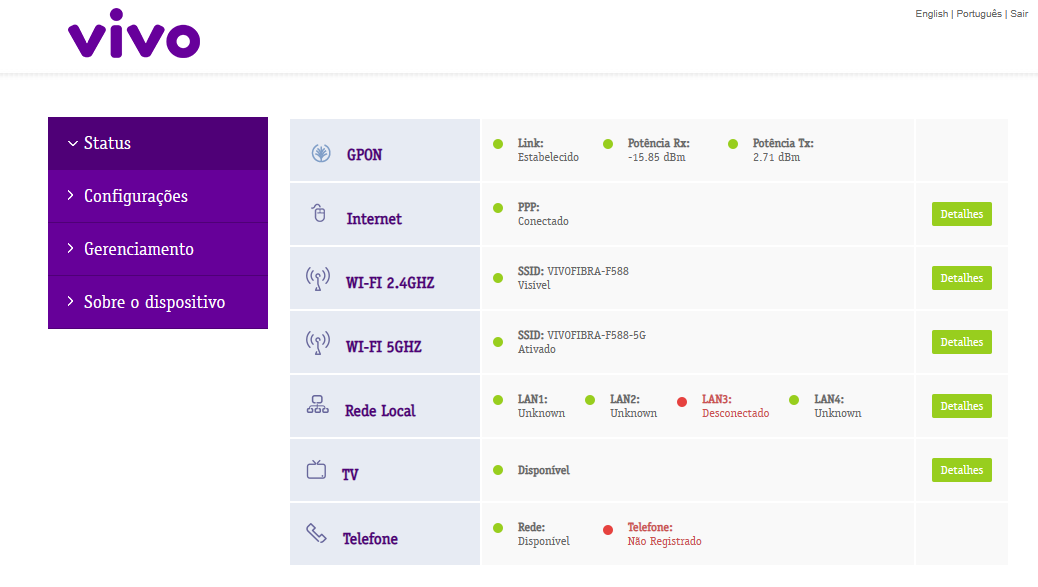Viewport: 1038px width, 587px height.
Task: Open Detalhes for TV
Action: pyautogui.click(x=961, y=470)
